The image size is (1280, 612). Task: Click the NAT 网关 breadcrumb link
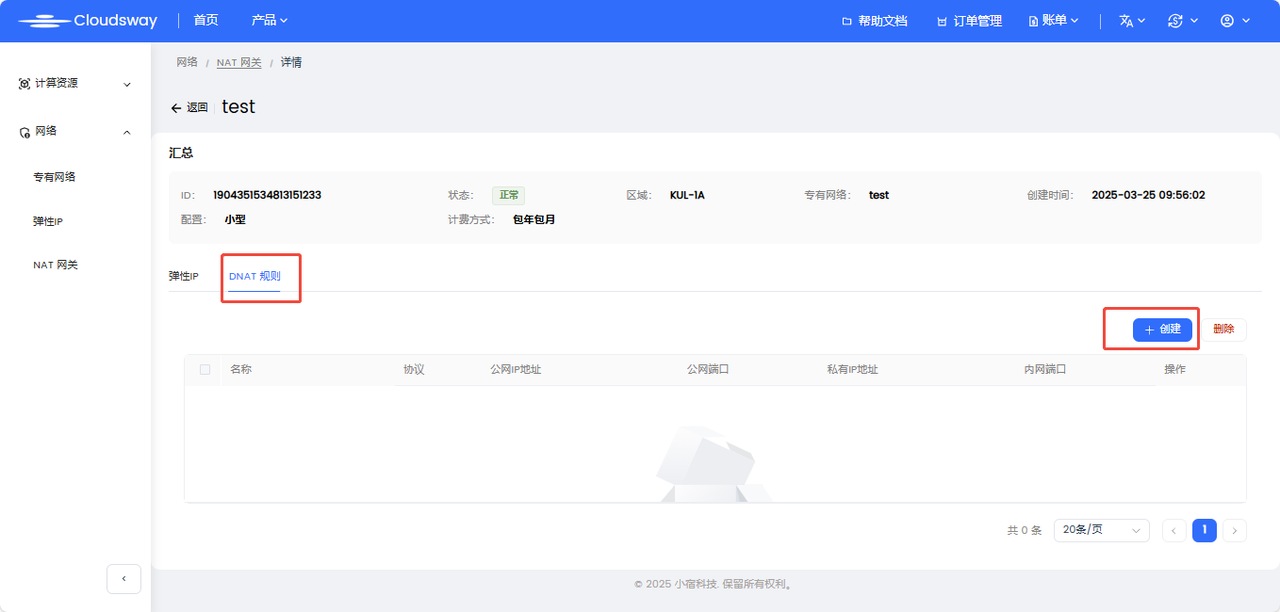pyautogui.click(x=238, y=62)
